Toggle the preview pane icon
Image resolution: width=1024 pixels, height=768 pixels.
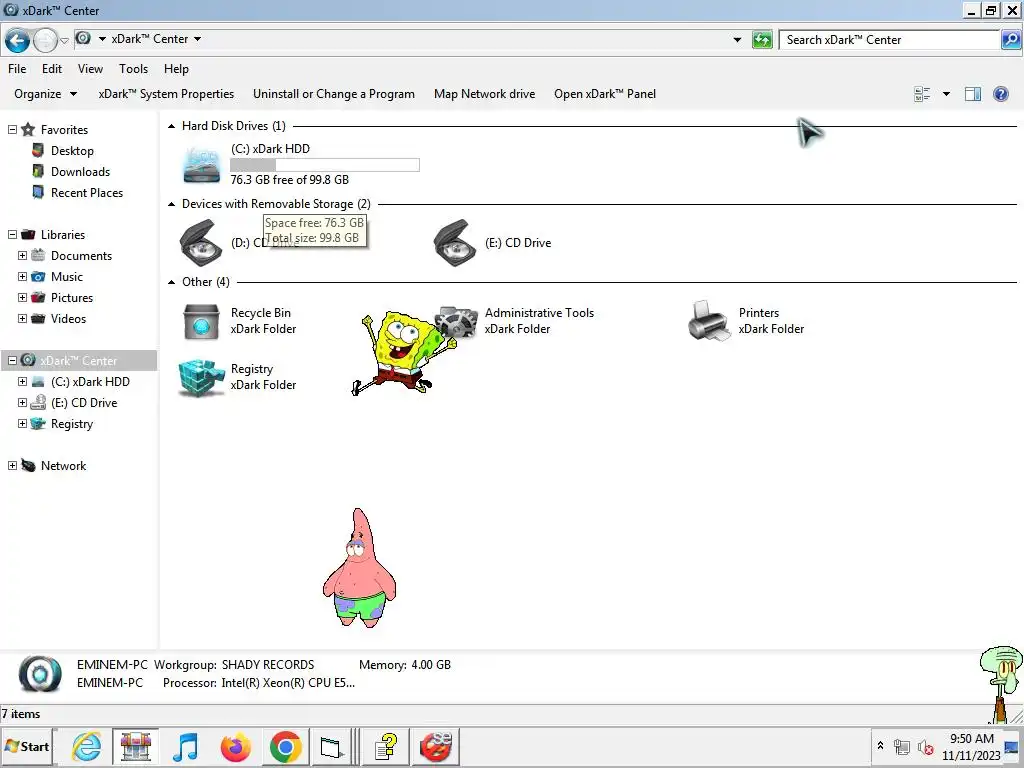click(973, 94)
